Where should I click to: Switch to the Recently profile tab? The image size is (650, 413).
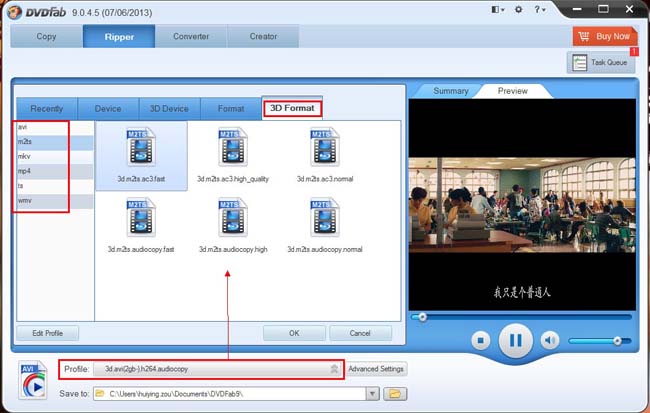[x=46, y=109]
